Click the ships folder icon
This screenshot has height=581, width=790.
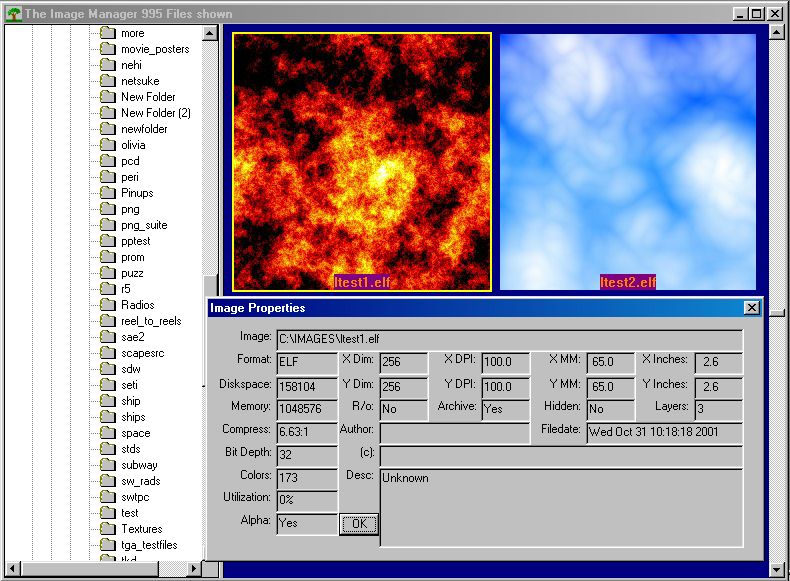click(x=107, y=417)
